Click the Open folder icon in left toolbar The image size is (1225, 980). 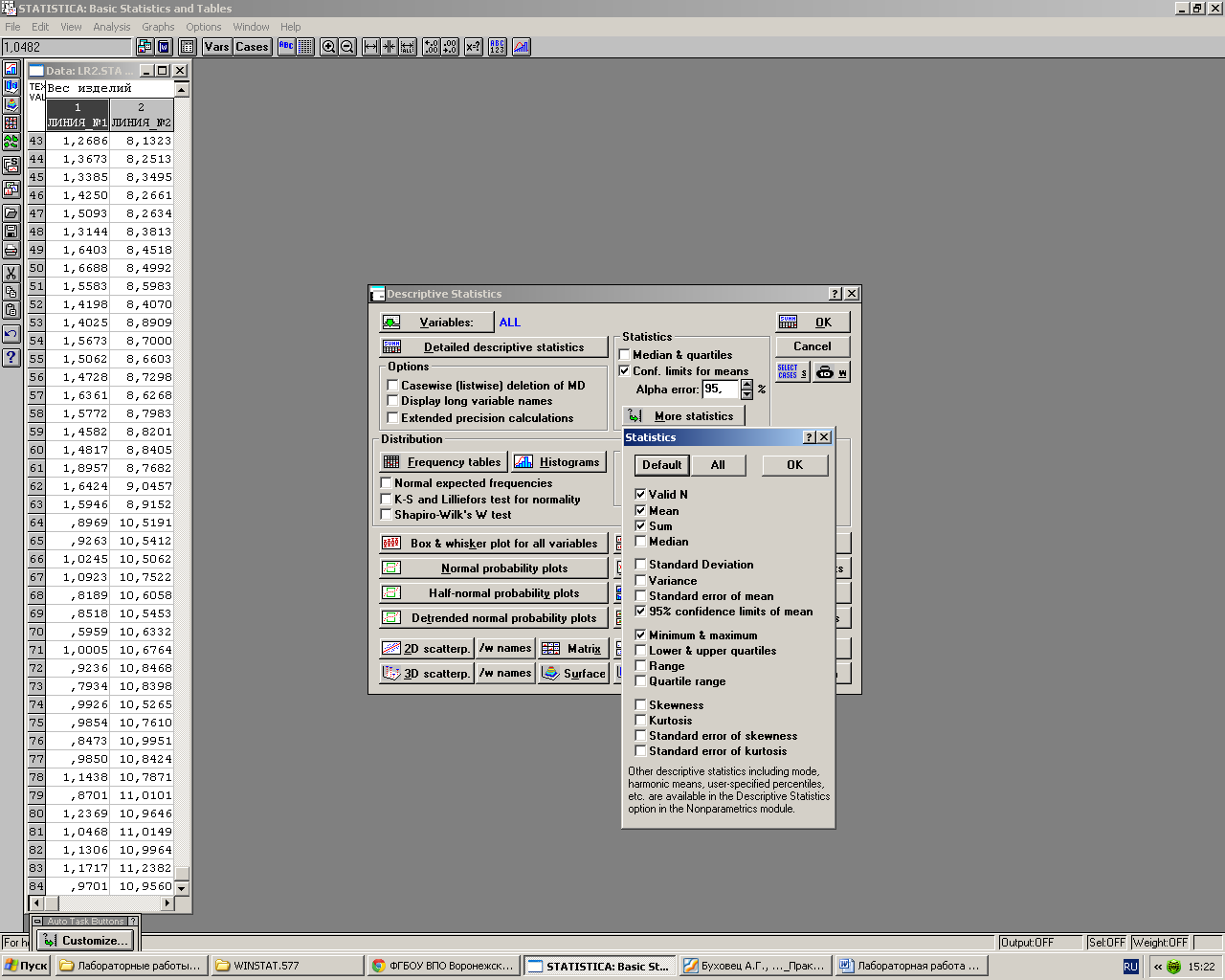coord(11,213)
